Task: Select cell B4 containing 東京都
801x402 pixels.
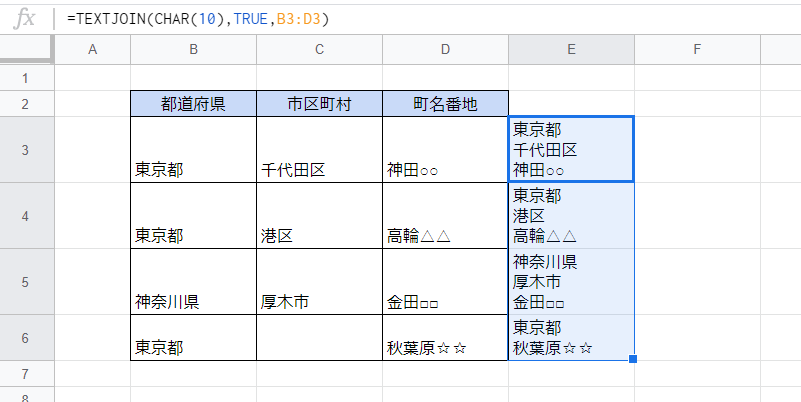Action: coord(194,216)
